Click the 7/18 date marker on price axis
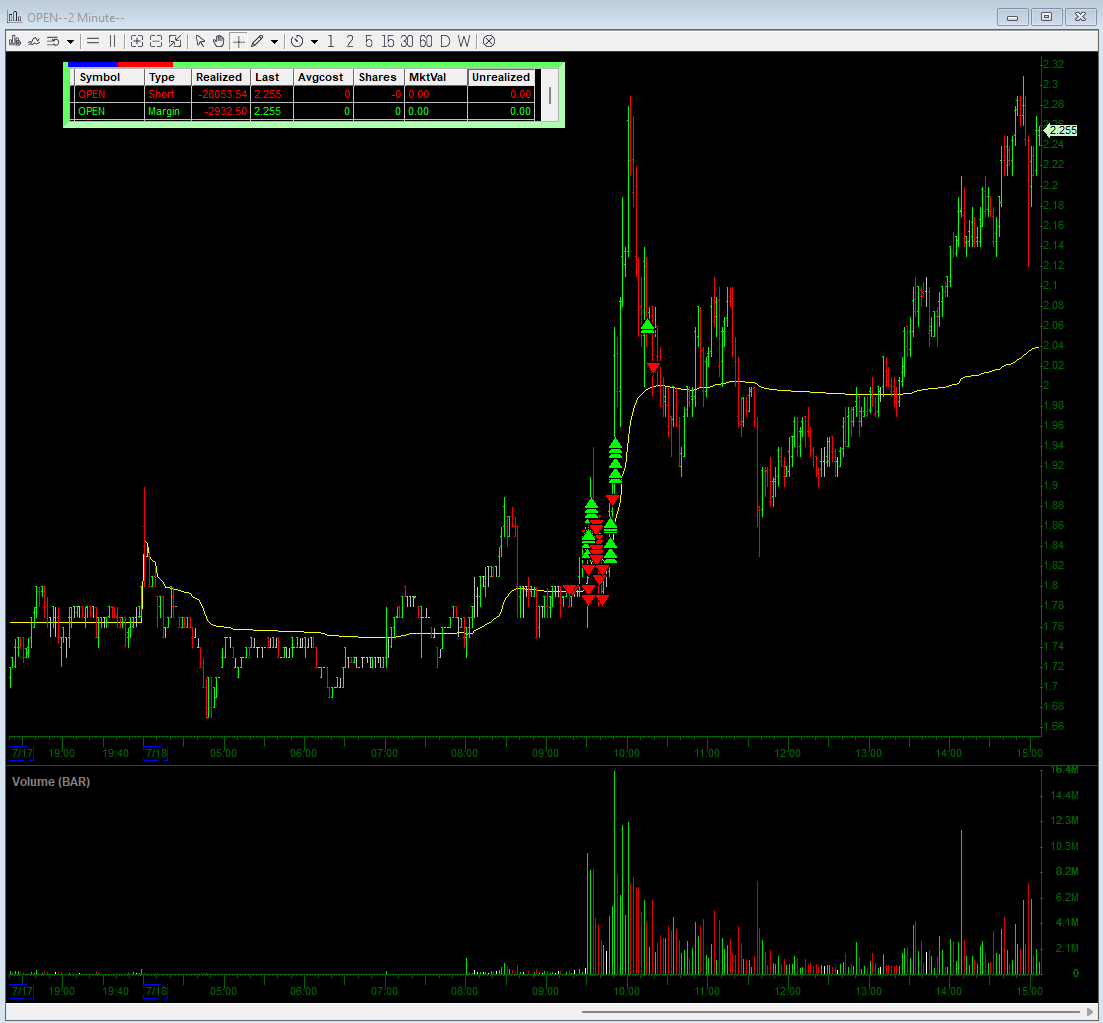Screen dimensions: 1103x1023 [155, 754]
